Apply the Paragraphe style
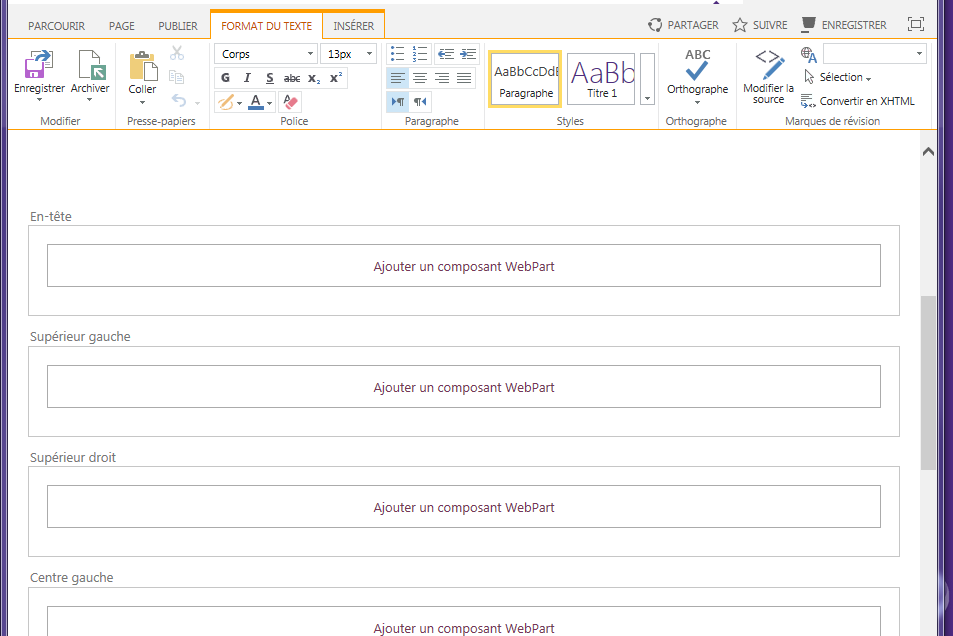953x636 pixels. point(525,79)
